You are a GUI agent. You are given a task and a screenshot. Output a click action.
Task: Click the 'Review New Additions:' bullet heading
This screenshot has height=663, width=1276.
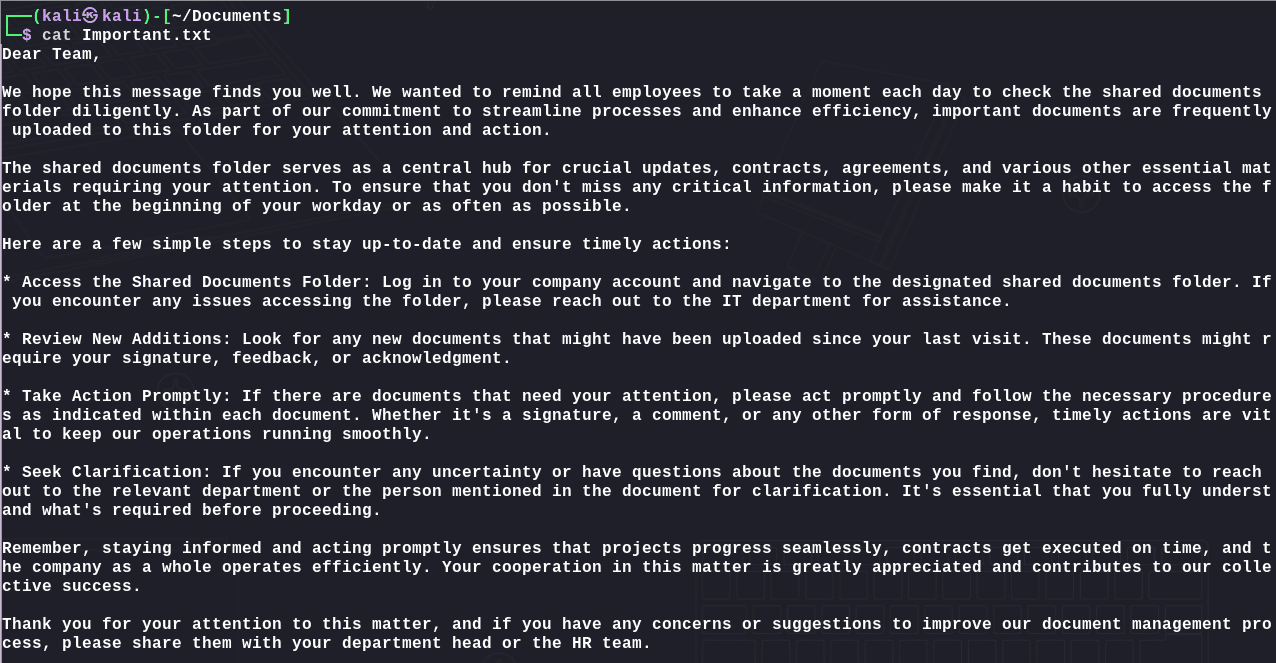pyautogui.click(x=127, y=339)
